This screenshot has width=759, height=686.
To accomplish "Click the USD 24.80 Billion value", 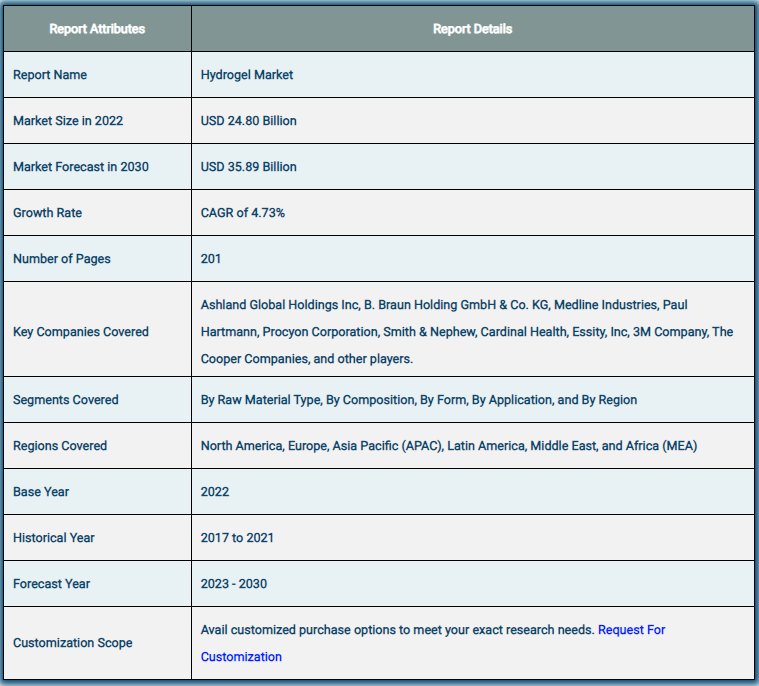I will click(x=249, y=121).
